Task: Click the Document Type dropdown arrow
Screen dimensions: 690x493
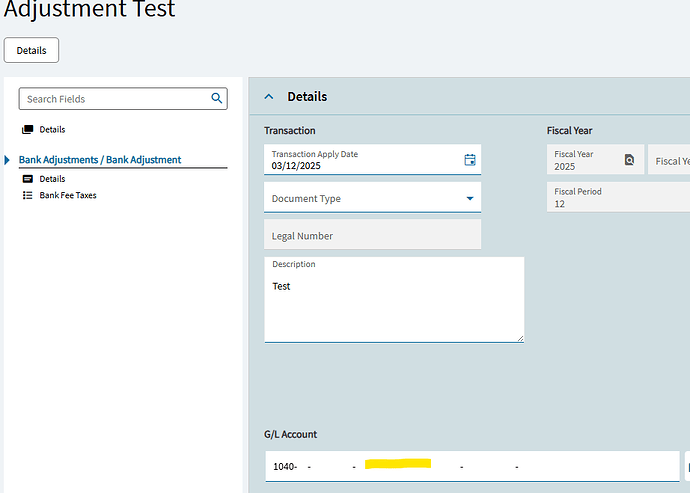Action: (470, 199)
